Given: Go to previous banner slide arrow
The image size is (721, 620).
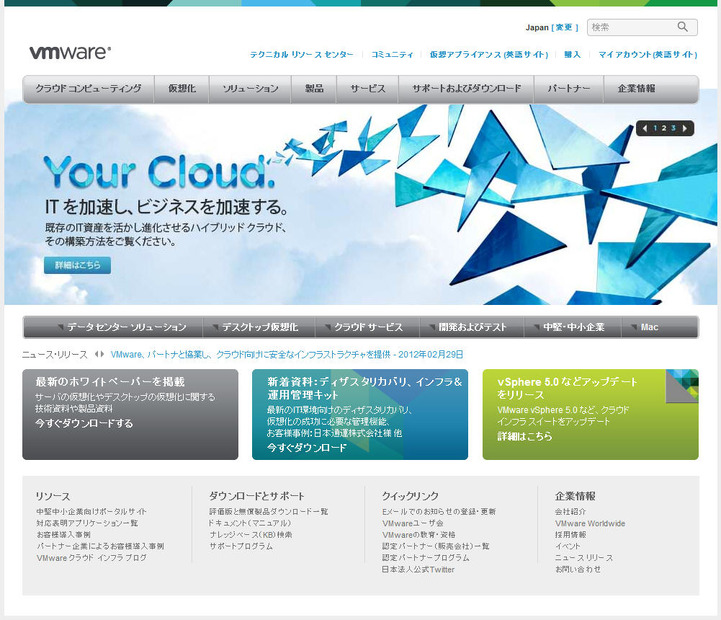Looking at the screenshot, I should point(644,128).
